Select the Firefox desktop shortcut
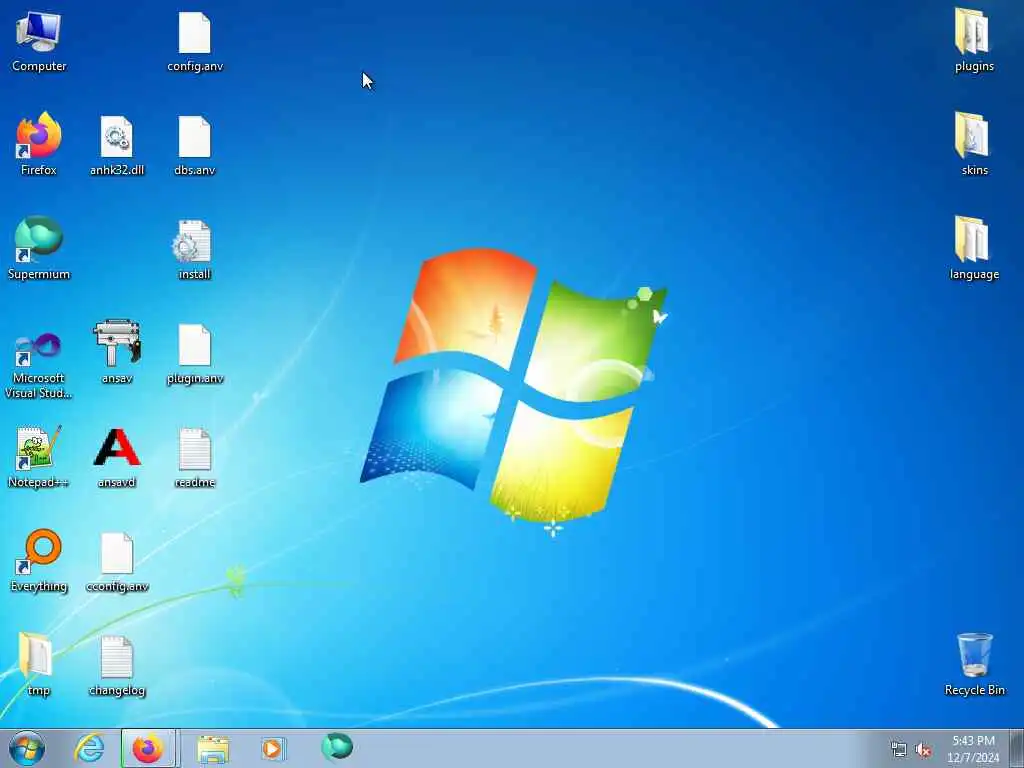The image size is (1024, 768). [39, 144]
